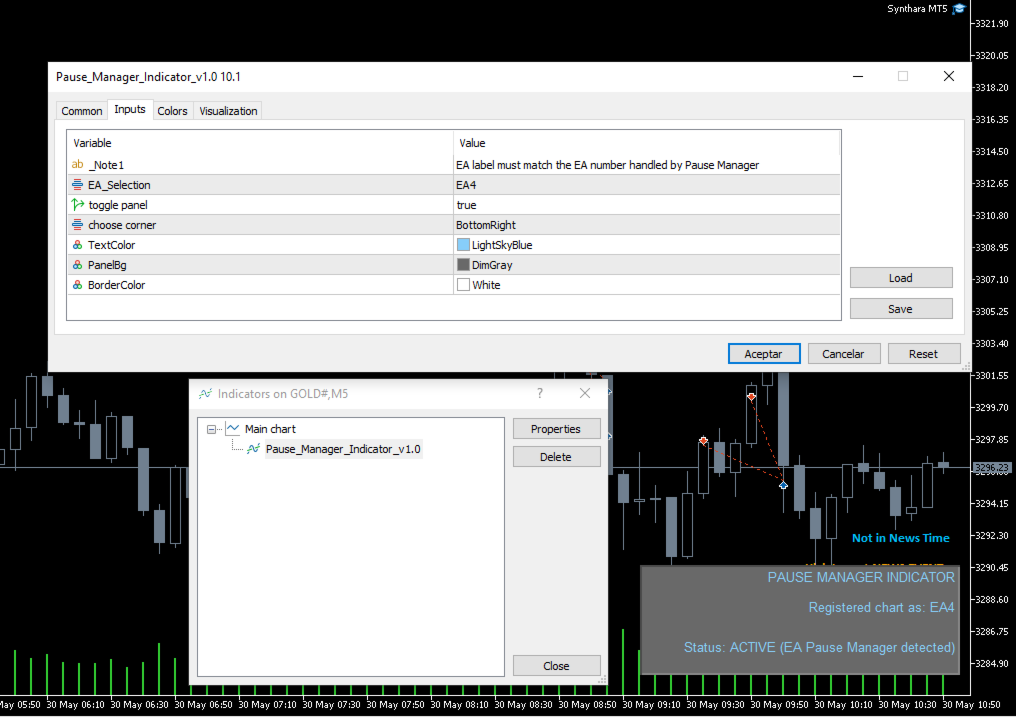Screen dimensions: 1016x718
Task: Collapse the Main chart tree node
Action: (211, 429)
